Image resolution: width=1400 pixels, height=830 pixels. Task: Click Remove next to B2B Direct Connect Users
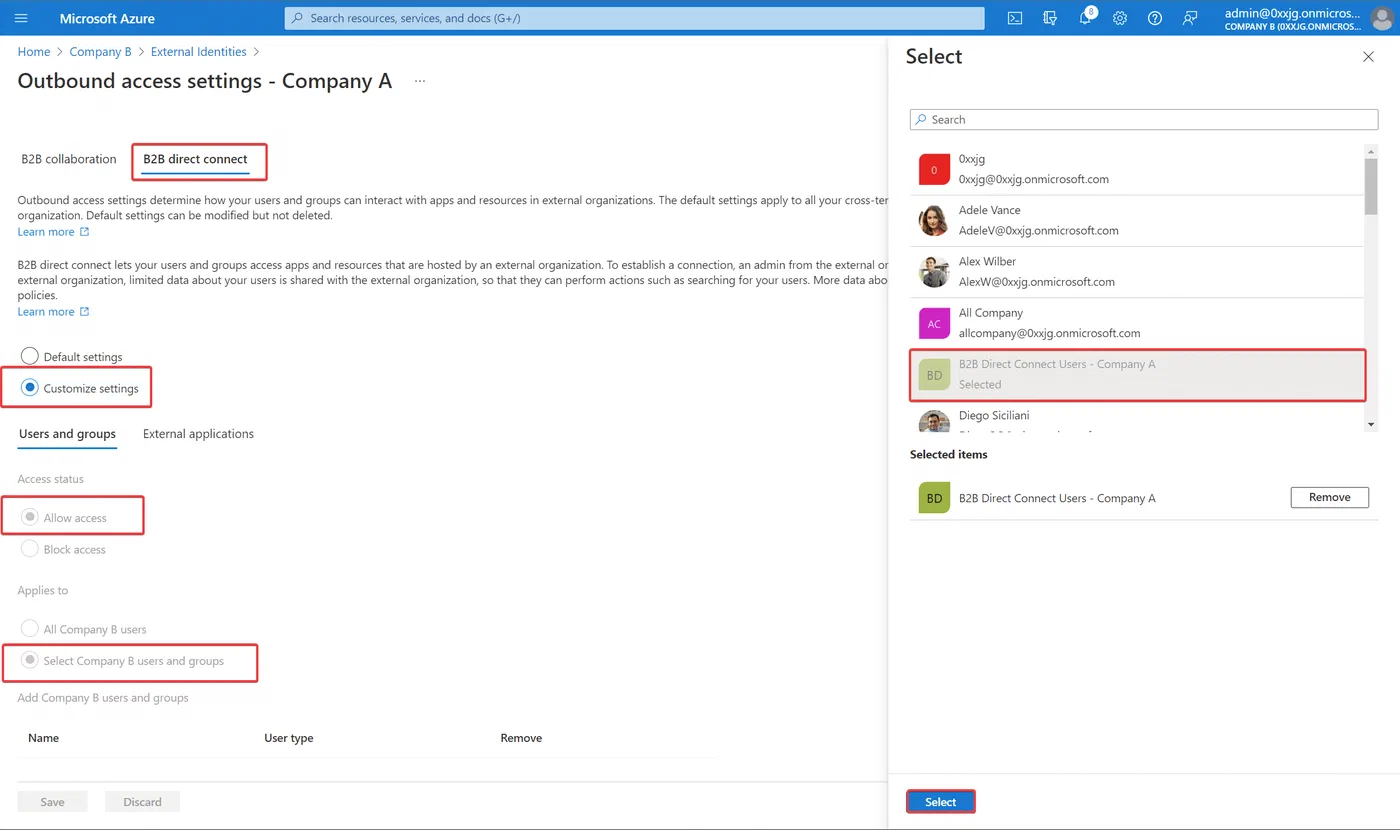(1329, 497)
